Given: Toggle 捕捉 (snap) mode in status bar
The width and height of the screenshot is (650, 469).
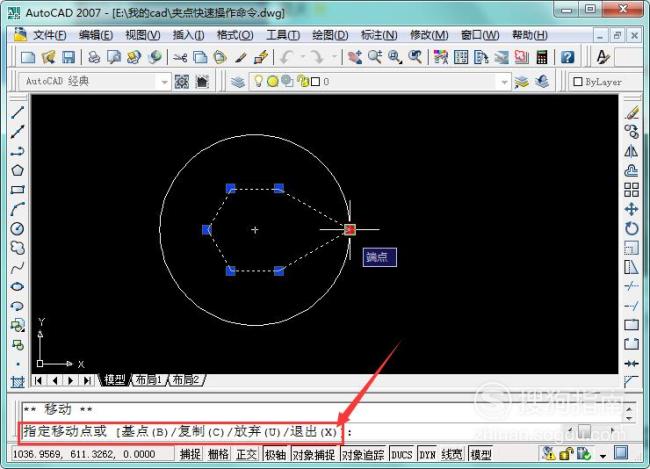Looking at the screenshot, I should 190,454.
